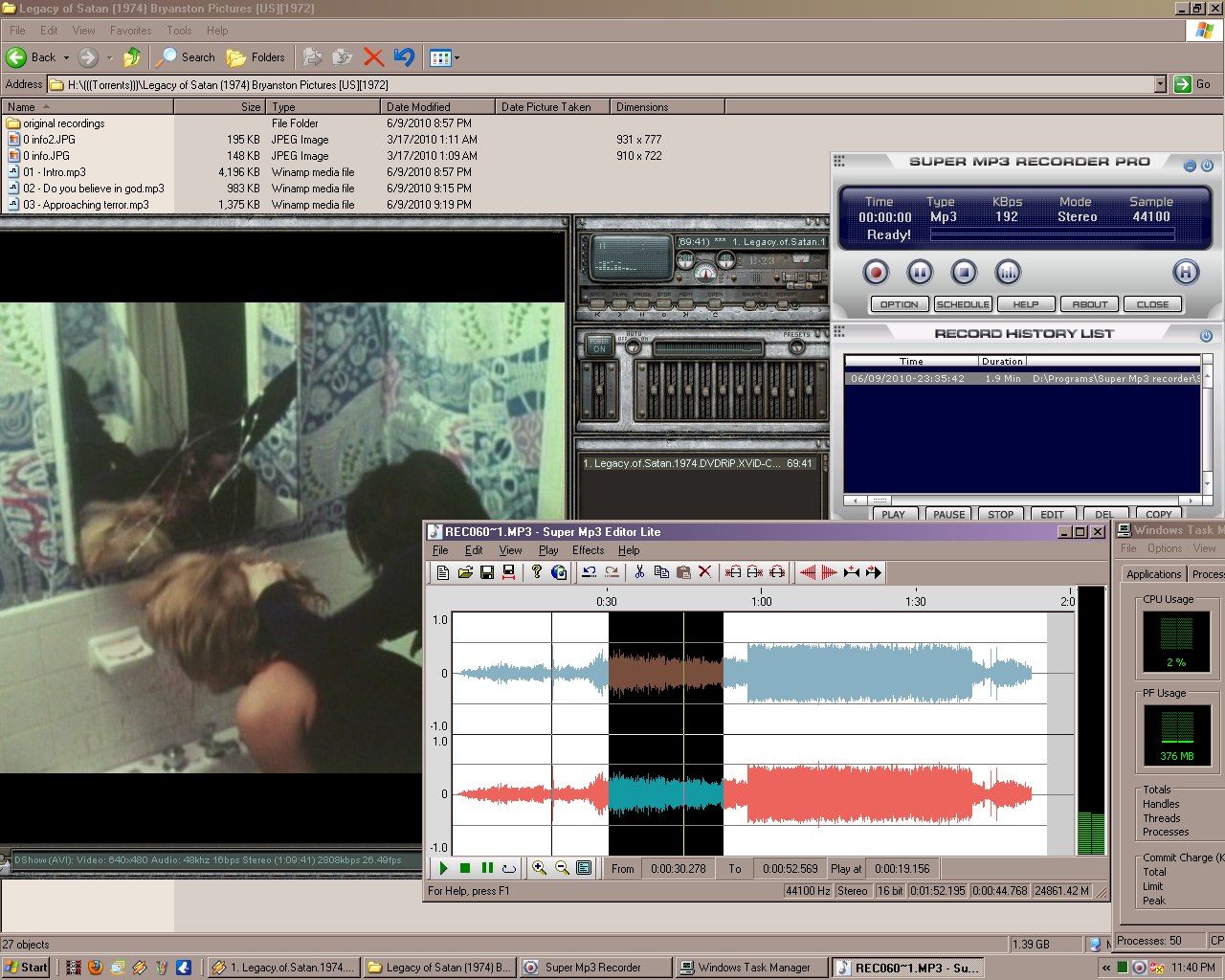Open spectrum display round button in recorder
This screenshot has width=1225, height=980.
click(x=1008, y=273)
